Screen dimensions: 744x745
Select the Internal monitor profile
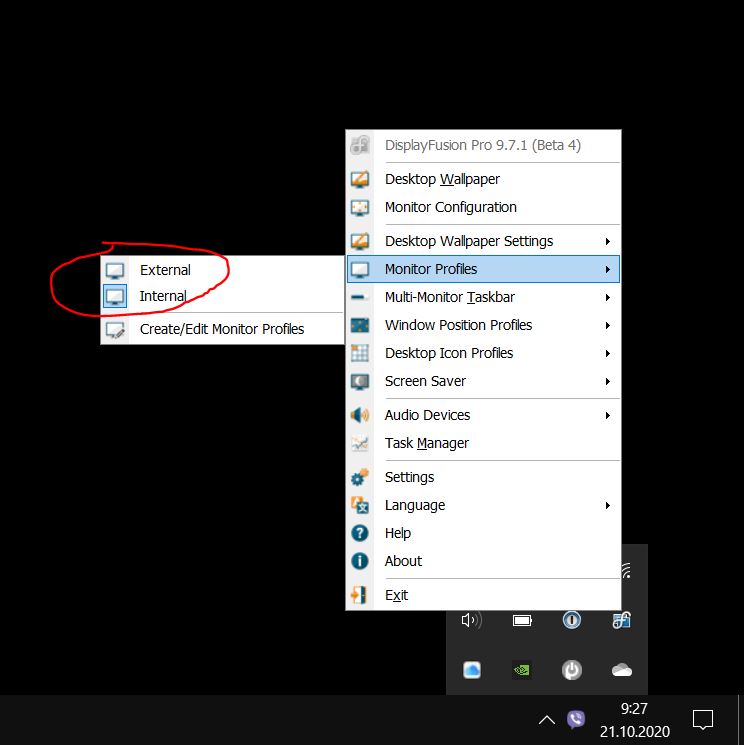(163, 296)
